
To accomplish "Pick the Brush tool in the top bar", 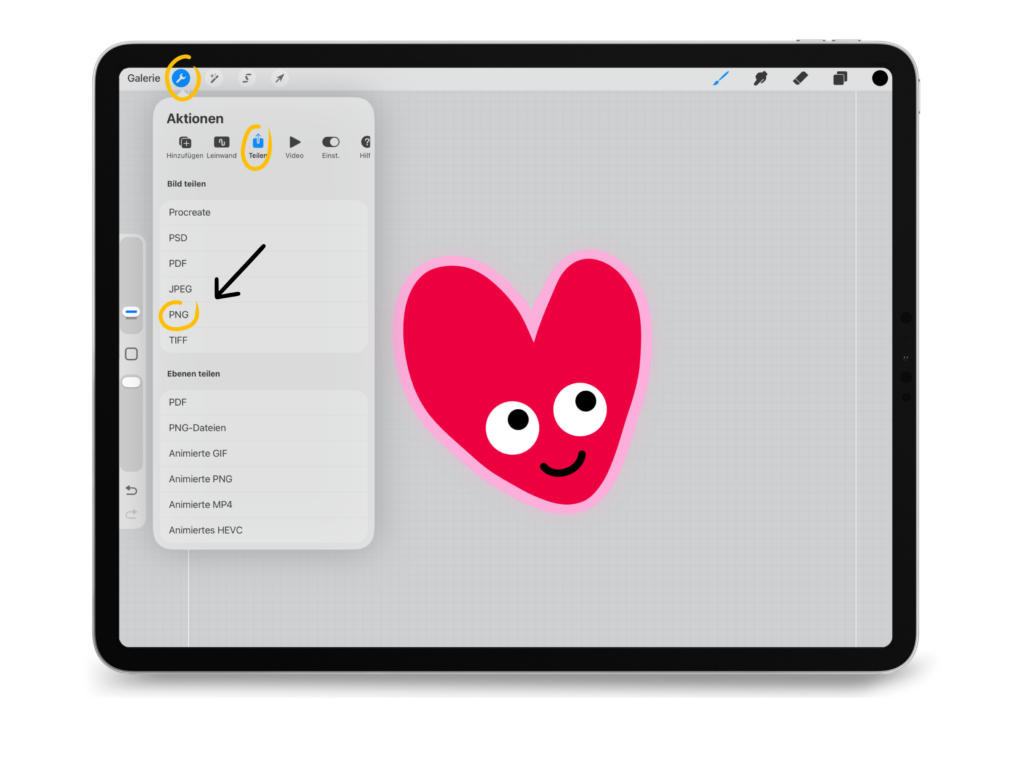I will coord(721,78).
